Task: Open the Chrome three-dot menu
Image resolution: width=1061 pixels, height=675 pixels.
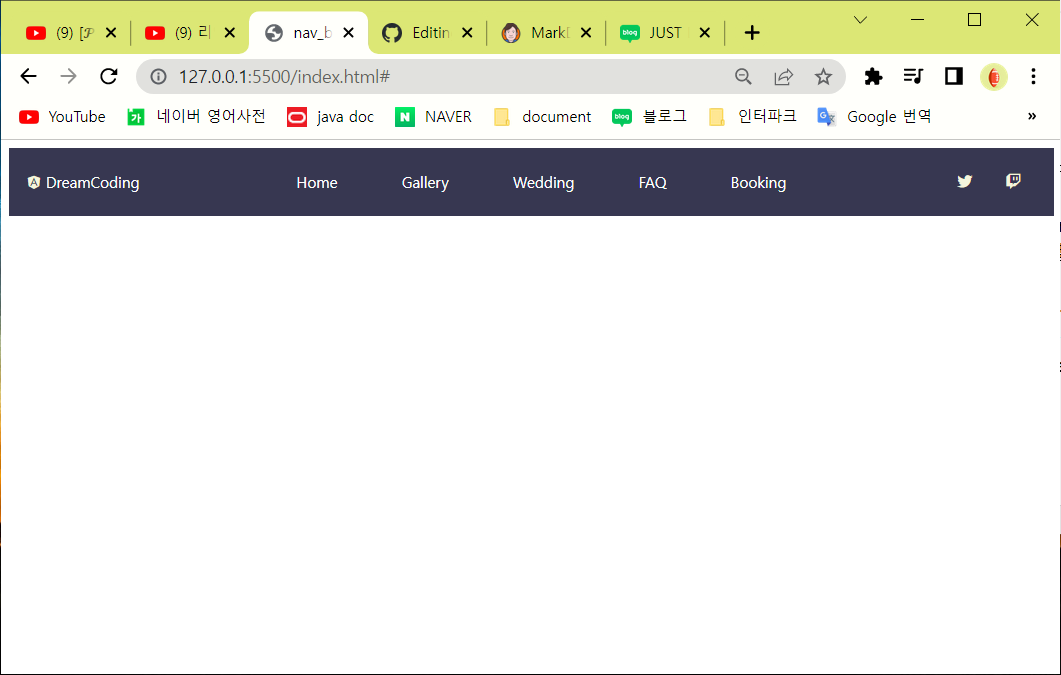Action: point(1033,76)
